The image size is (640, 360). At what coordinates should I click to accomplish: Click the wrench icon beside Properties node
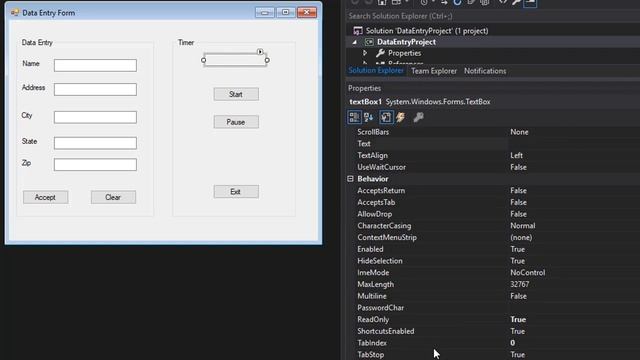coord(380,53)
